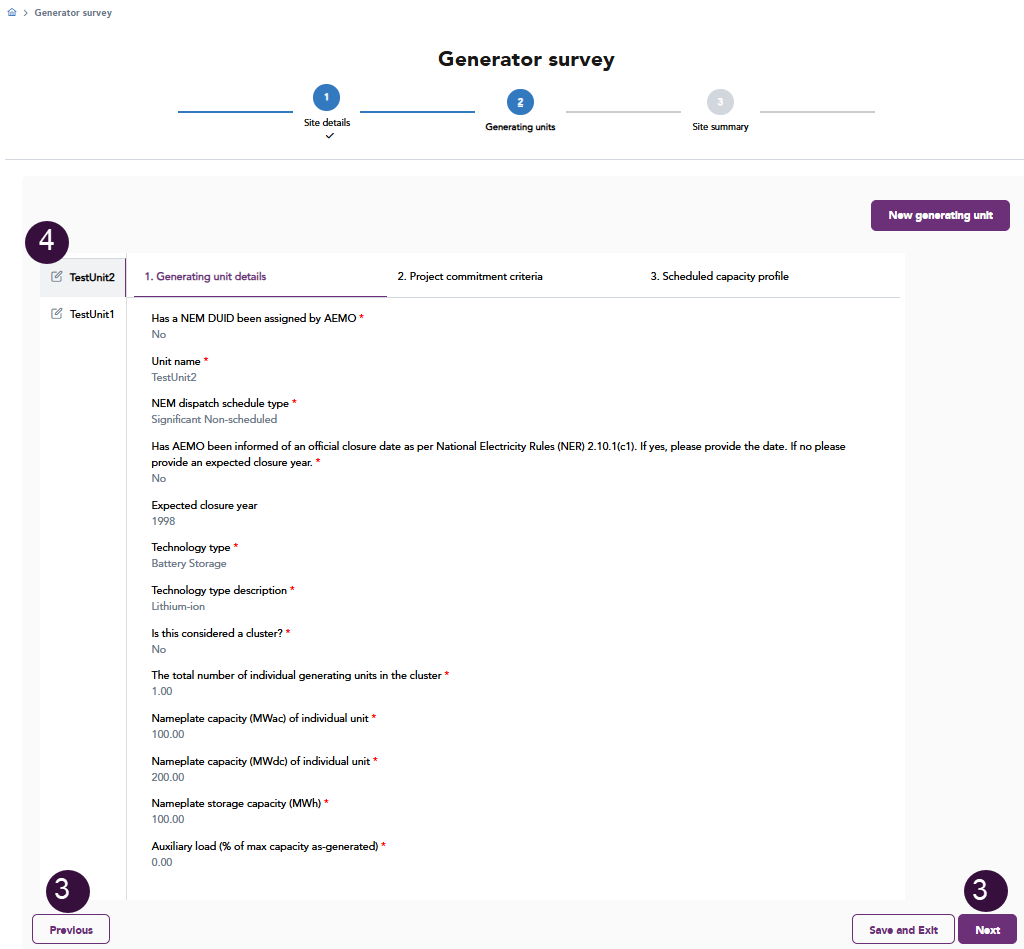The width and height of the screenshot is (1024, 949).
Task: Click the auxiliary load value 0.00
Action: click(162, 862)
